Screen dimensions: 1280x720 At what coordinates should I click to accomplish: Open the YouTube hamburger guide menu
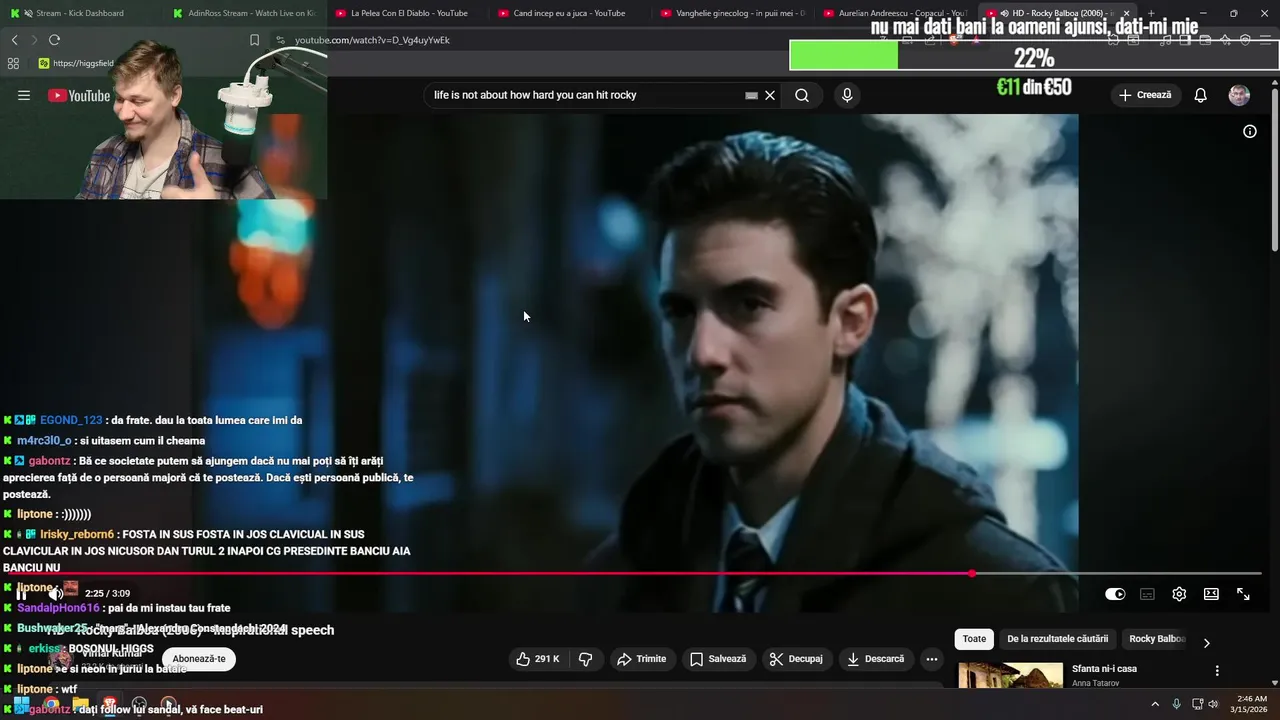[24, 95]
